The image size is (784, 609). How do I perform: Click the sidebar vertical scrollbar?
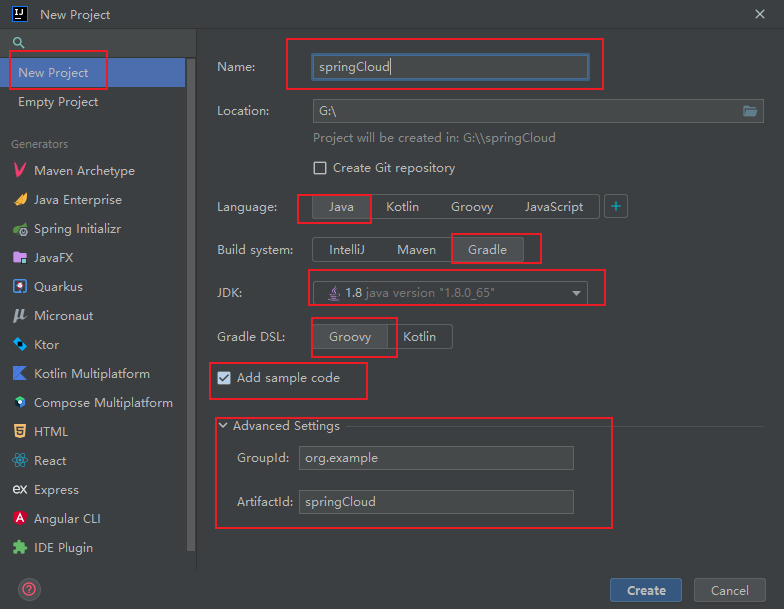pos(190,305)
